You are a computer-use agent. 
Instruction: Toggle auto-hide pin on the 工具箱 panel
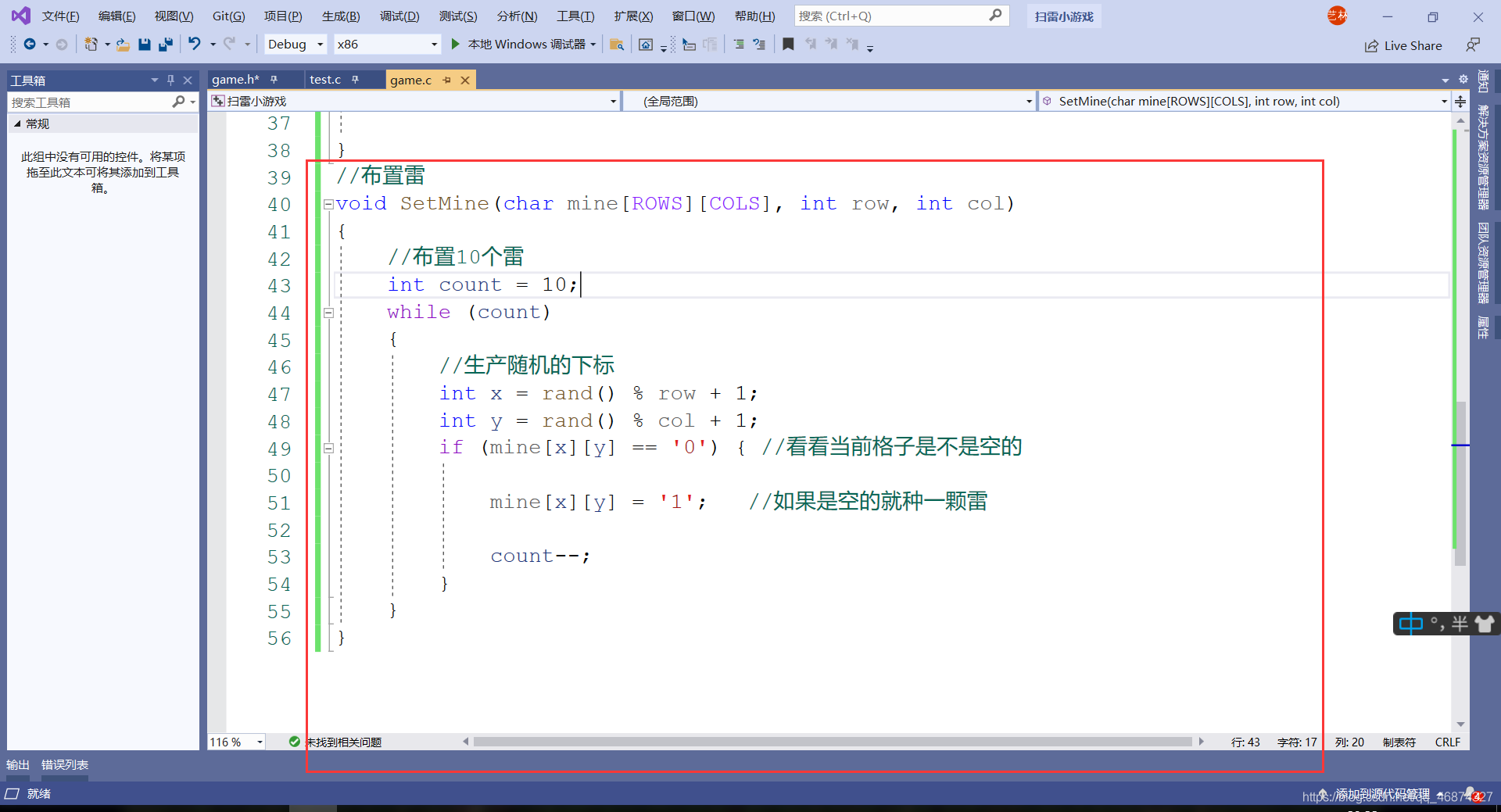point(170,80)
